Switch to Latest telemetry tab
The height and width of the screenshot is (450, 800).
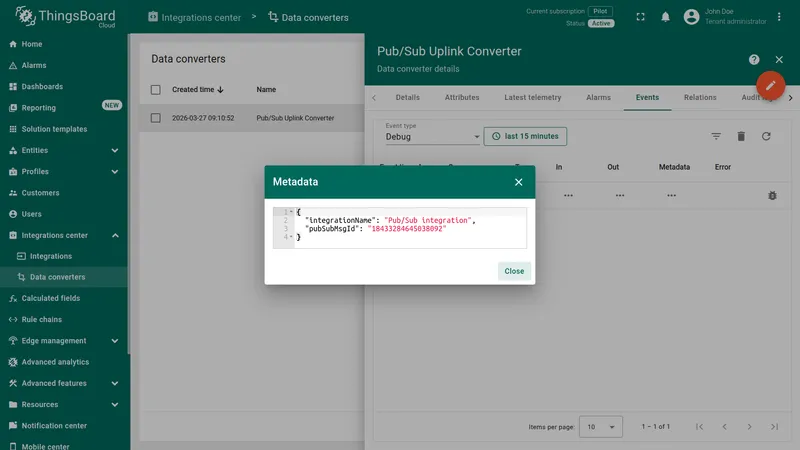click(533, 97)
